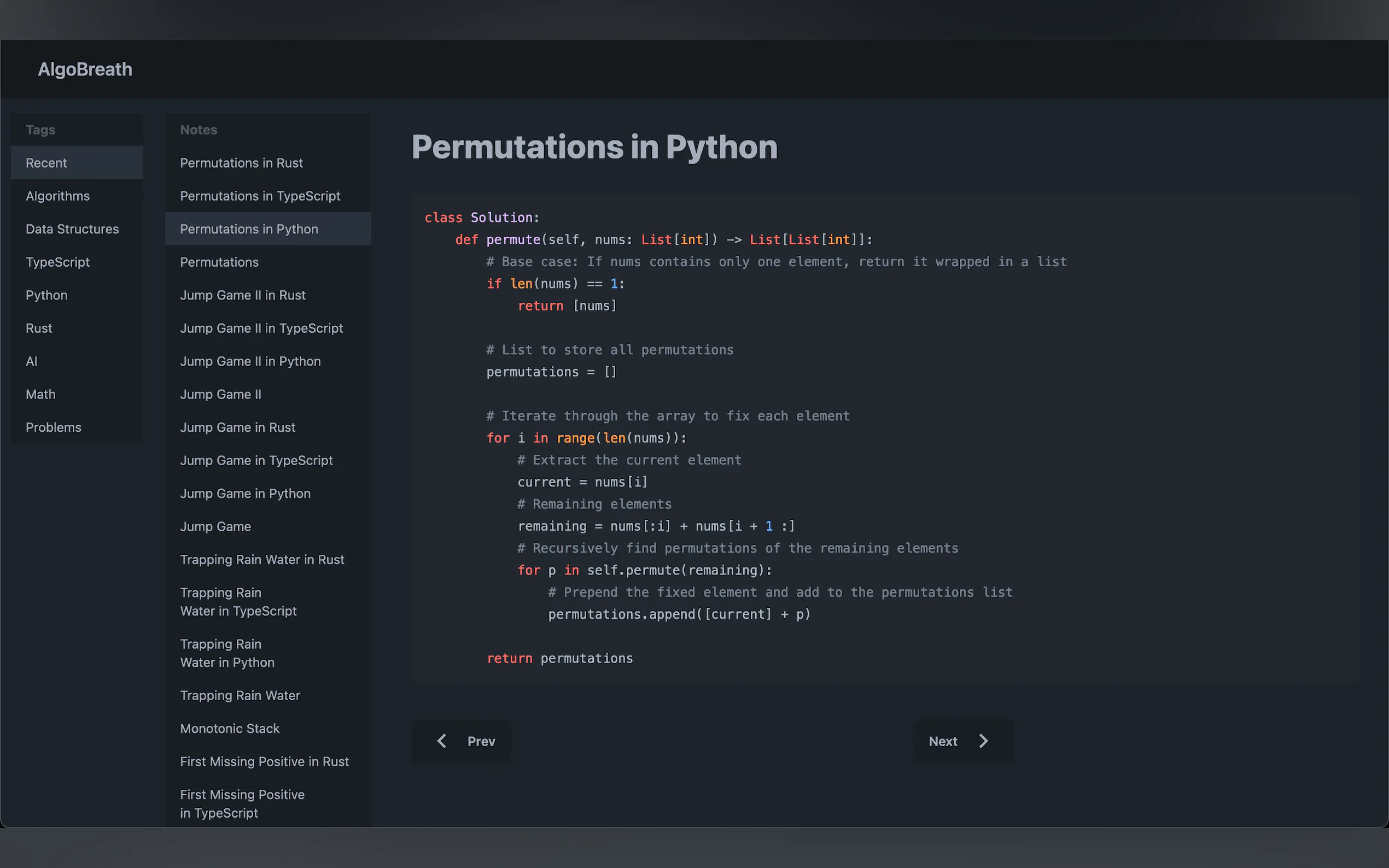
Task: Select the AI tag
Action: pyautogui.click(x=32, y=362)
